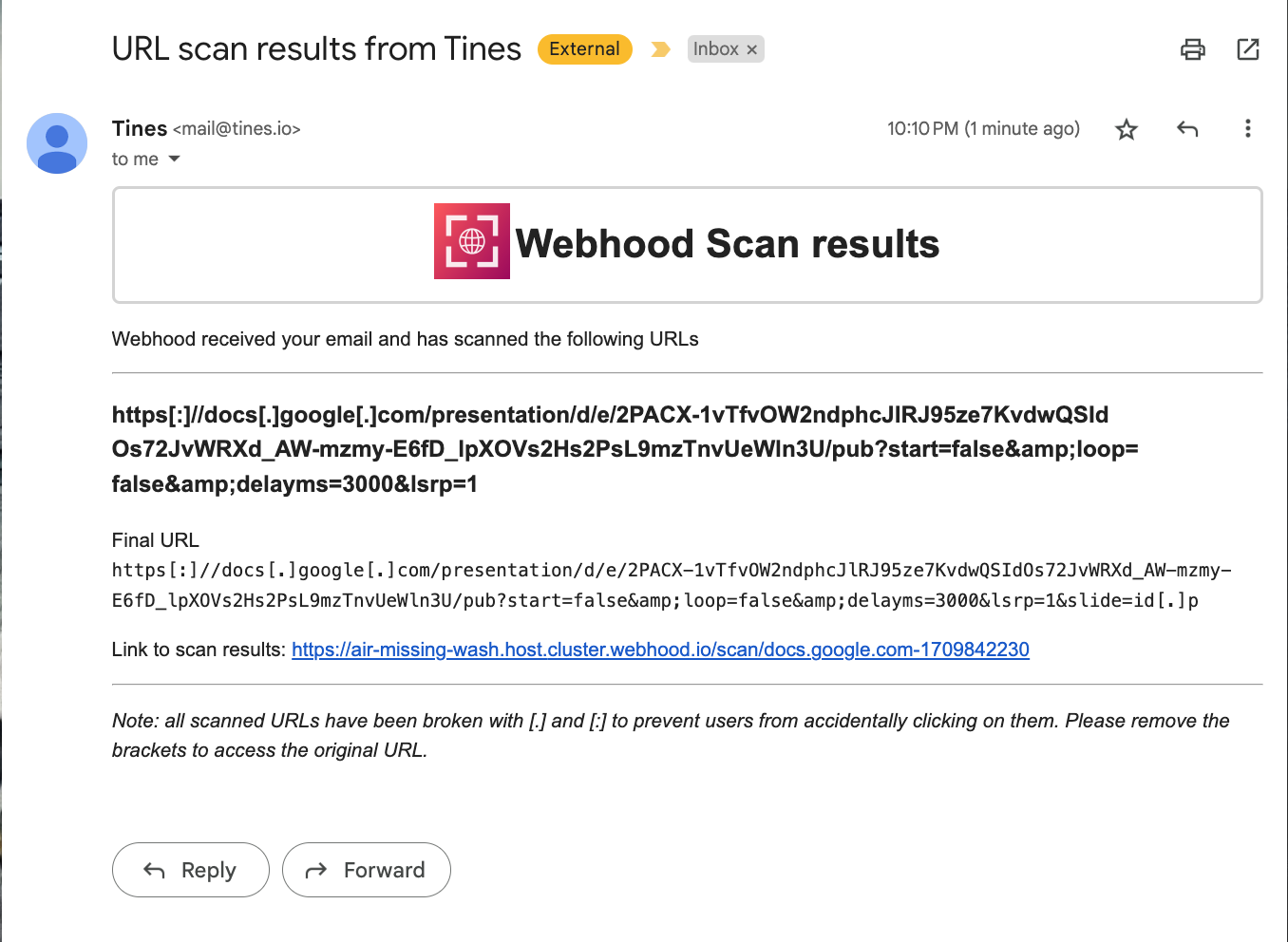Viewport: 1288px width, 942px height.
Task: Click the email subject title
Action: [x=316, y=49]
